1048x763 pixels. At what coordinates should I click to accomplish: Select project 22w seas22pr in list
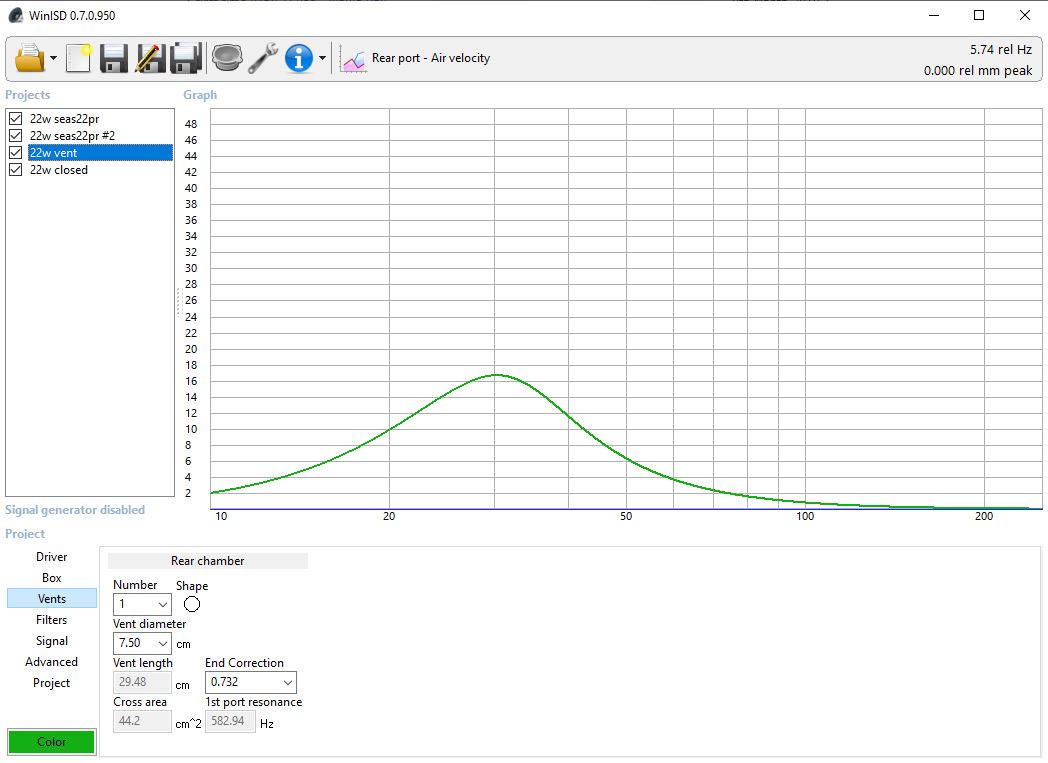tap(64, 118)
